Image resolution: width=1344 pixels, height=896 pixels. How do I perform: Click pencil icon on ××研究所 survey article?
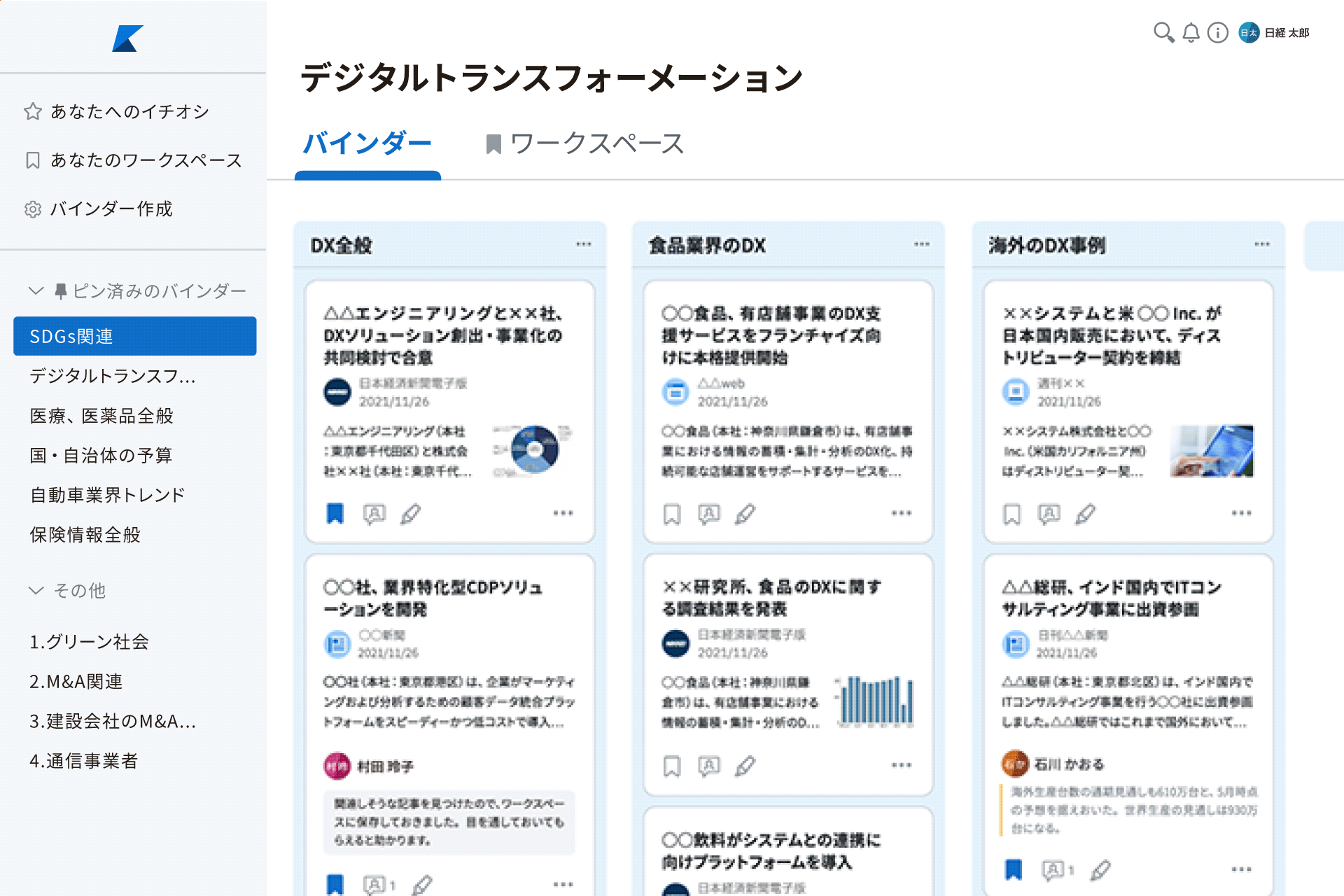(x=745, y=766)
